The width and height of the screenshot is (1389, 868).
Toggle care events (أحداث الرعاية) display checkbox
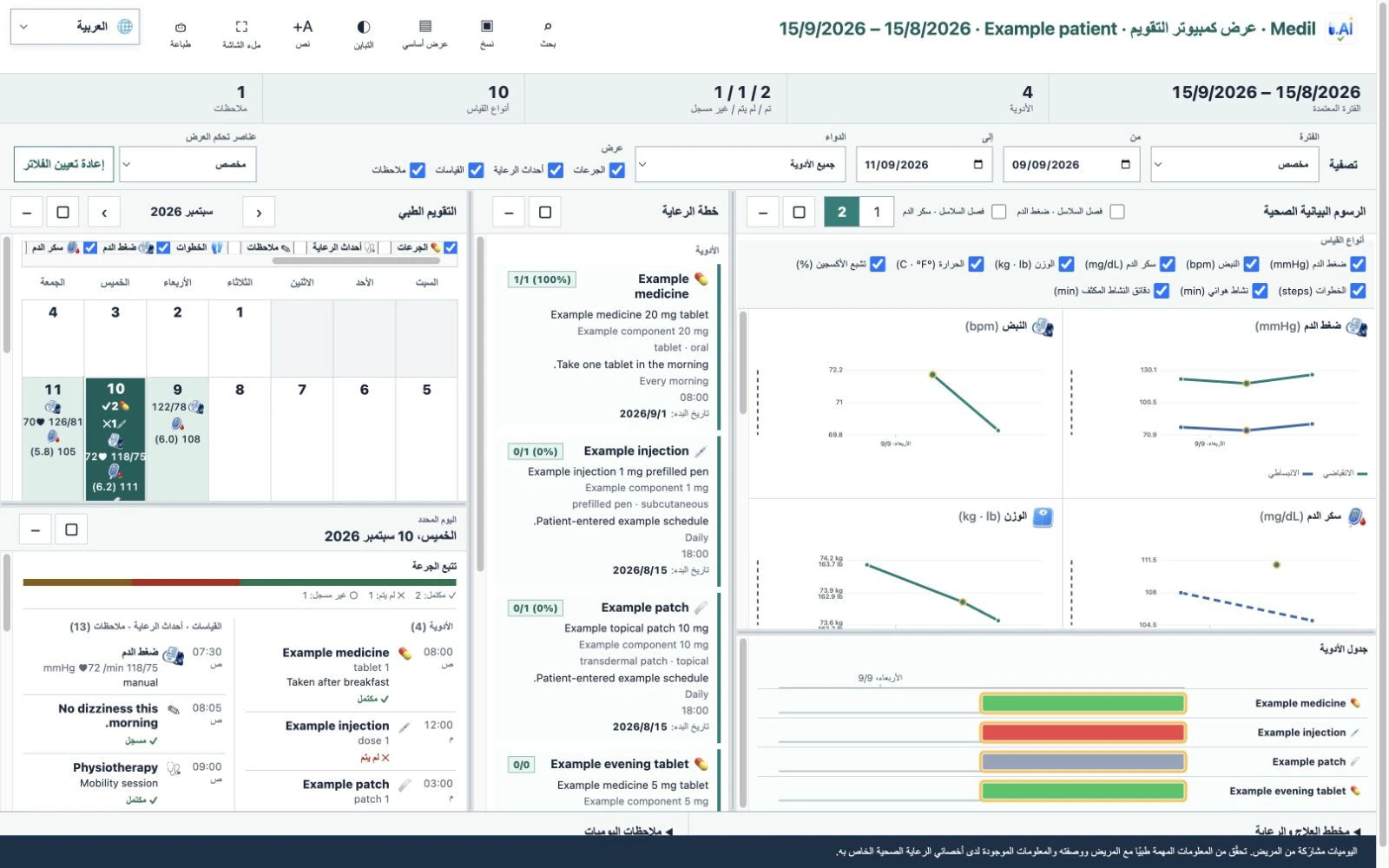tap(556, 170)
